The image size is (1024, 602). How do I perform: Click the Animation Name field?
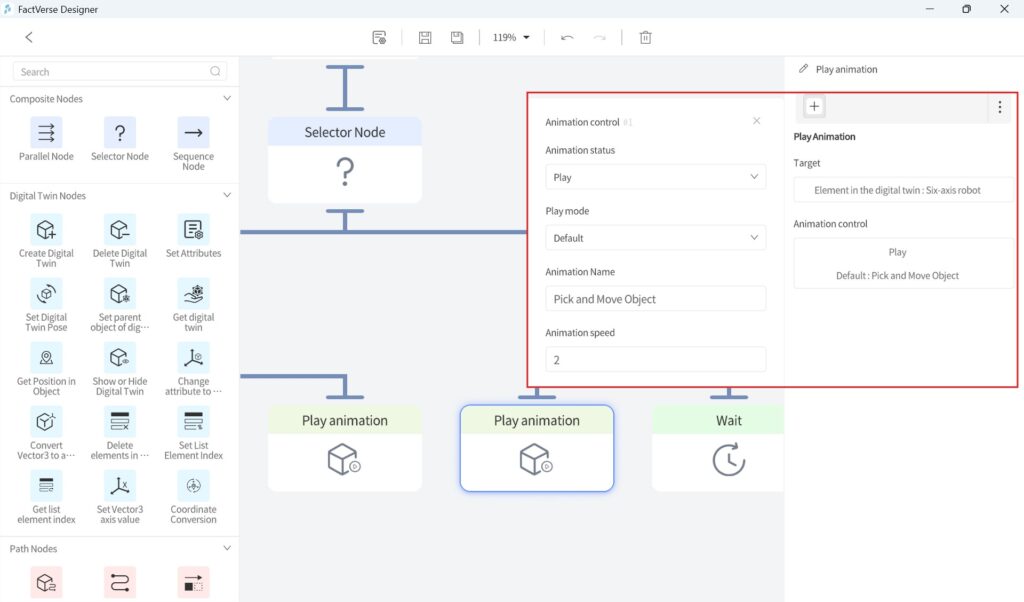tap(656, 298)
